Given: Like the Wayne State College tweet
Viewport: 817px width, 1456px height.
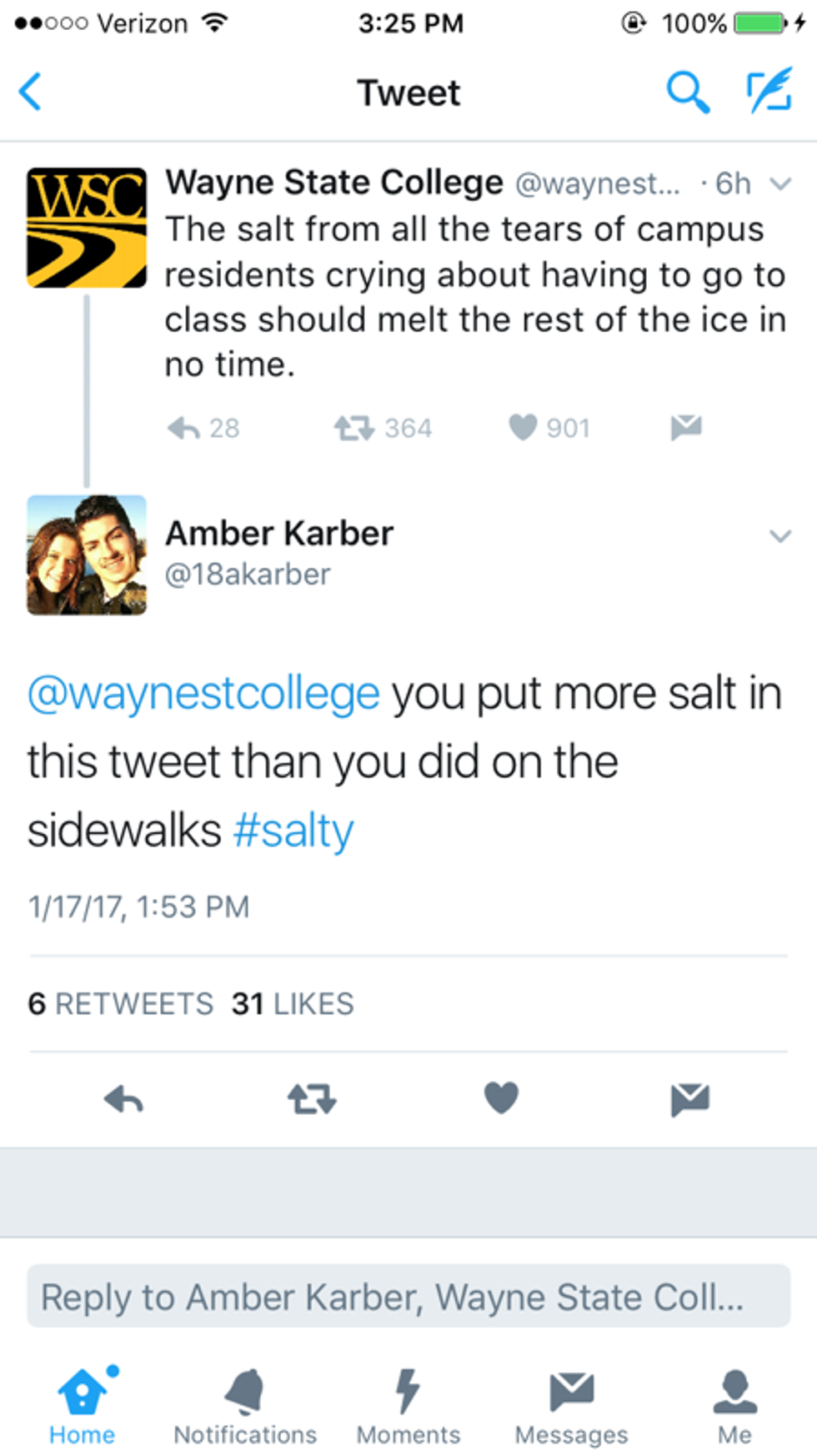Looking at the screenshot, I should tap(523, 428).
